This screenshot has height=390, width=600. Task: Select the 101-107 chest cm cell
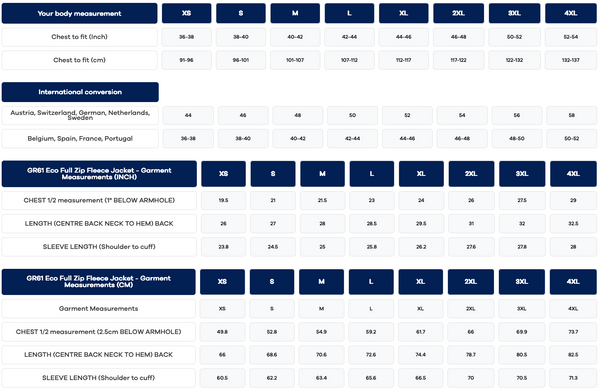point(295,60)
